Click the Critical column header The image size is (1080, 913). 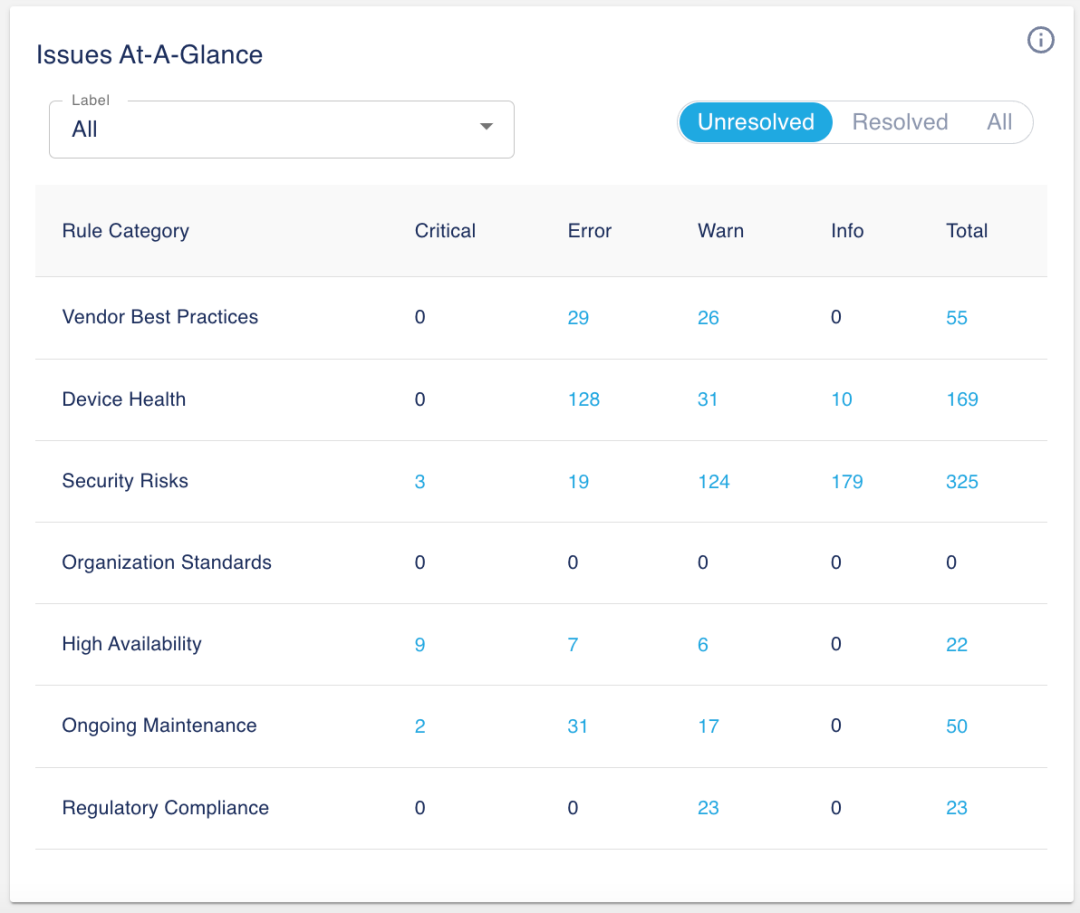coord(445,231)
